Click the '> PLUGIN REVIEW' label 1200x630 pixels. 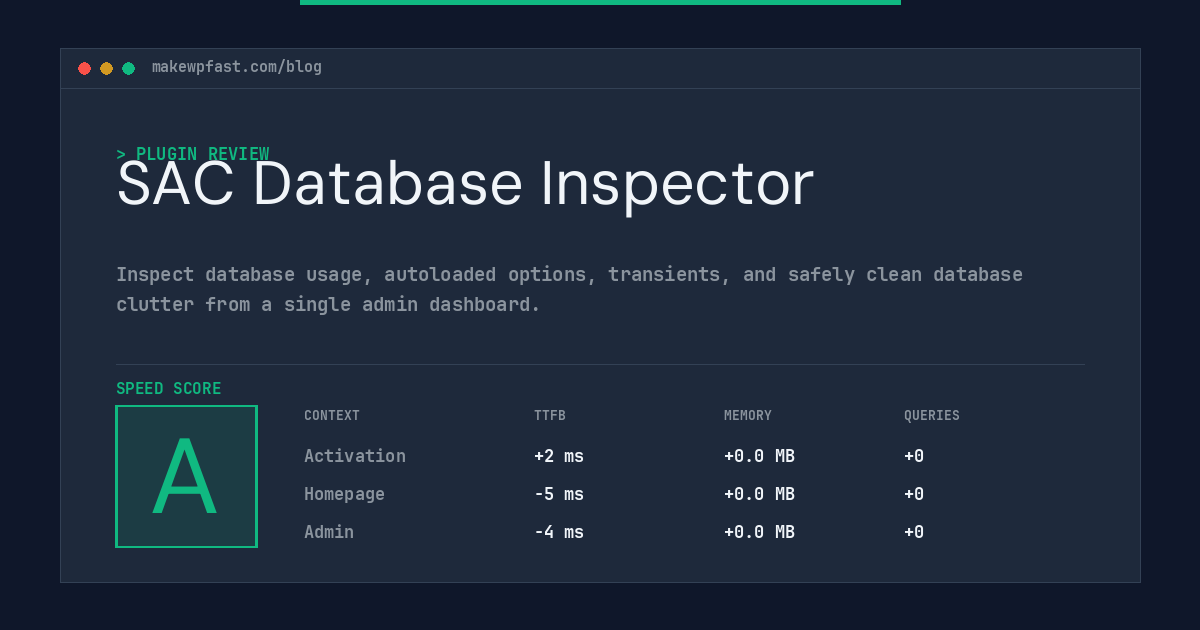click(x=193, y=154)
